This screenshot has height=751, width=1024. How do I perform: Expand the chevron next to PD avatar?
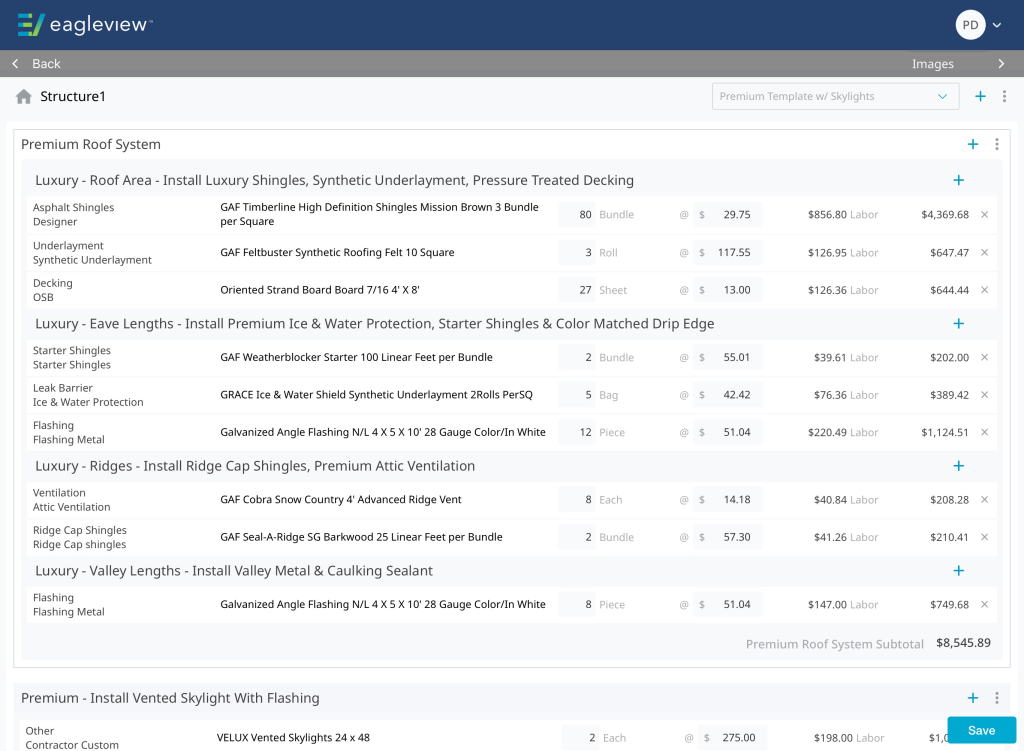[x=997, y=25]
